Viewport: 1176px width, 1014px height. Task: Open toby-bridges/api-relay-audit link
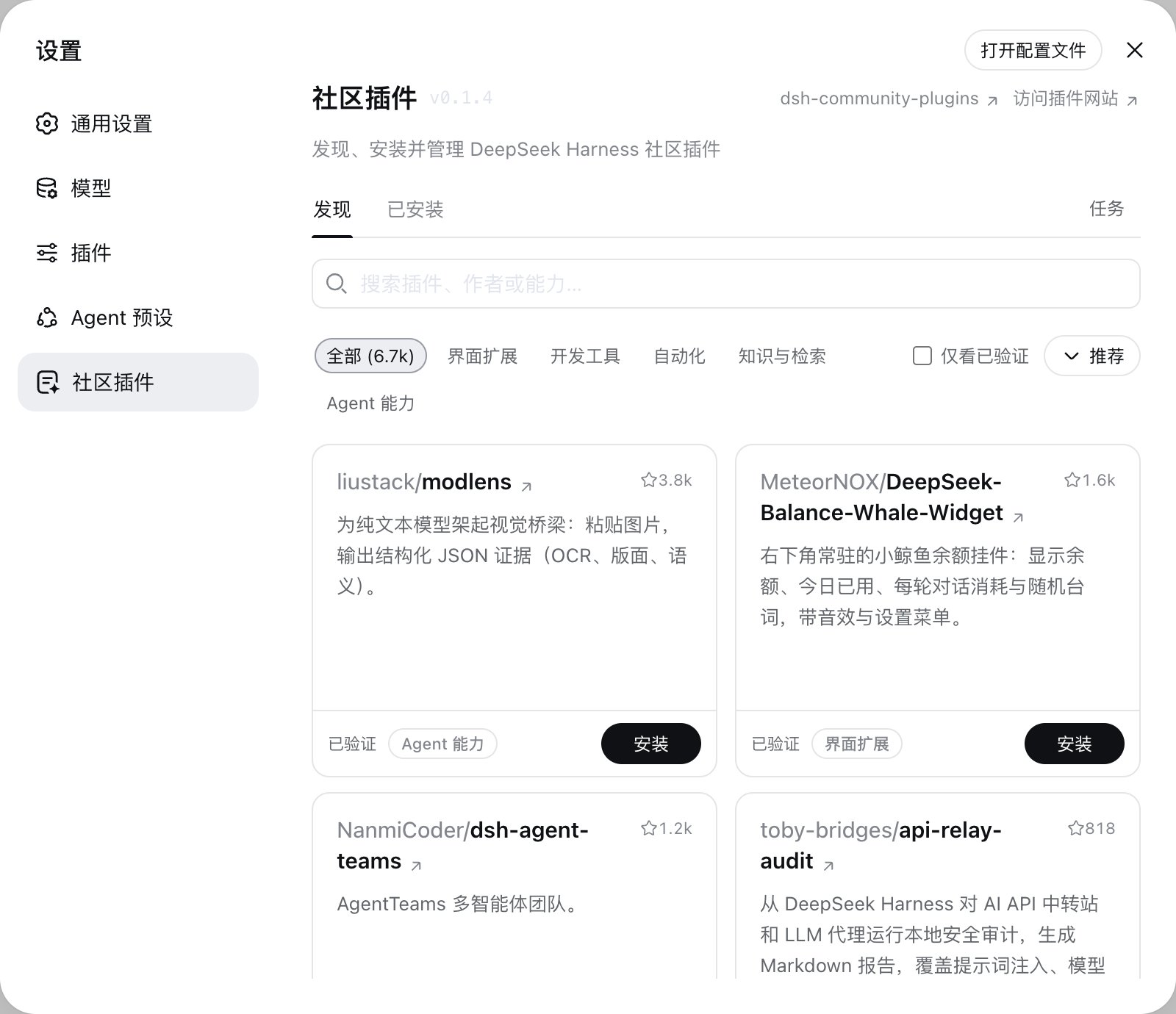click(x=881, y=846)
